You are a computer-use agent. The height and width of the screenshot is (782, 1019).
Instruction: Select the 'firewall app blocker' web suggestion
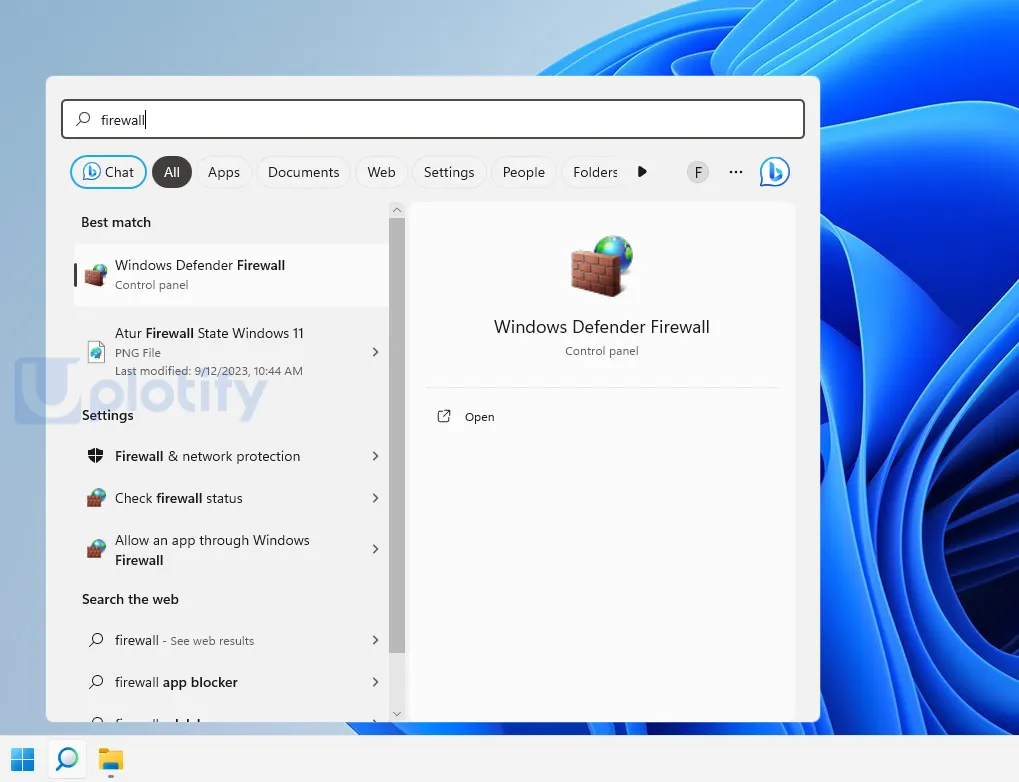click(231, 682)
